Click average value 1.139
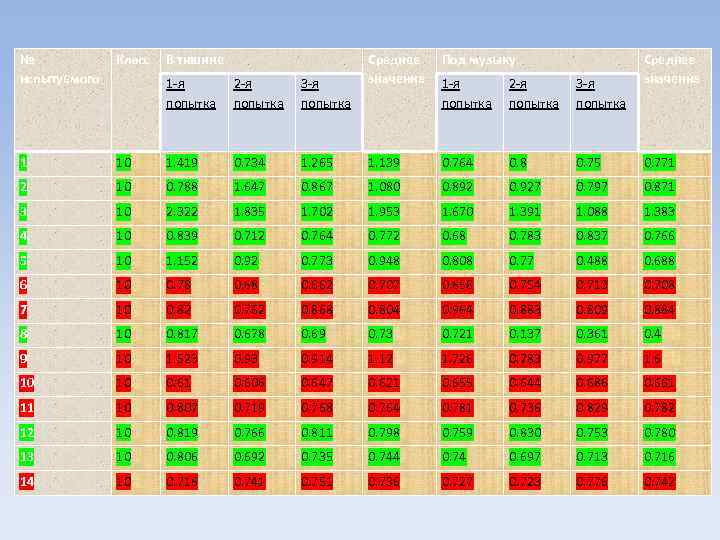The image size is (720, 540). tap(383, 163)
